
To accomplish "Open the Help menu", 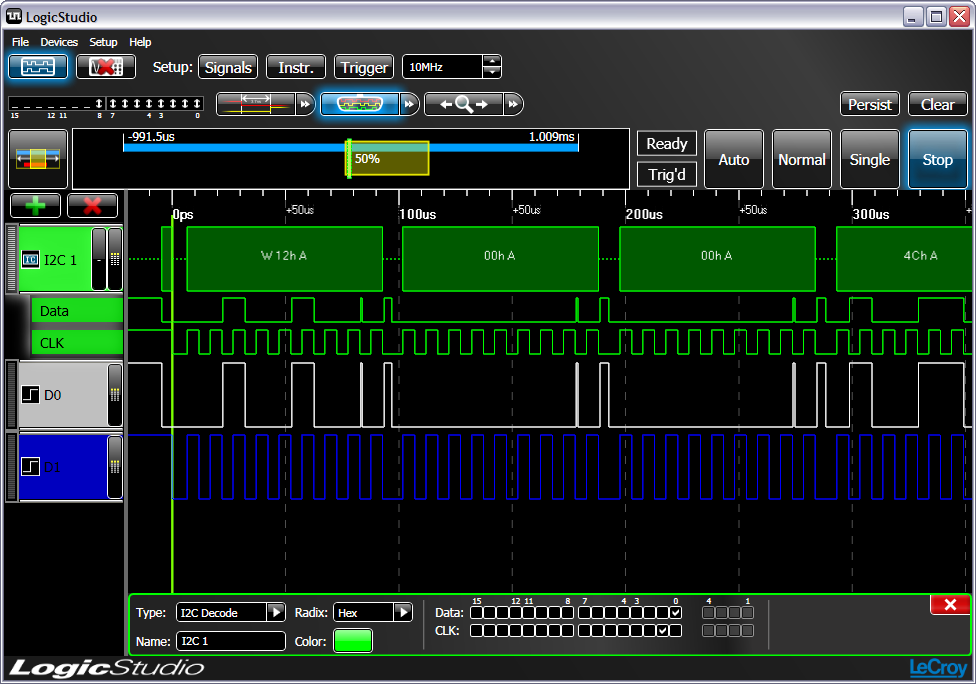I will 140,42.
